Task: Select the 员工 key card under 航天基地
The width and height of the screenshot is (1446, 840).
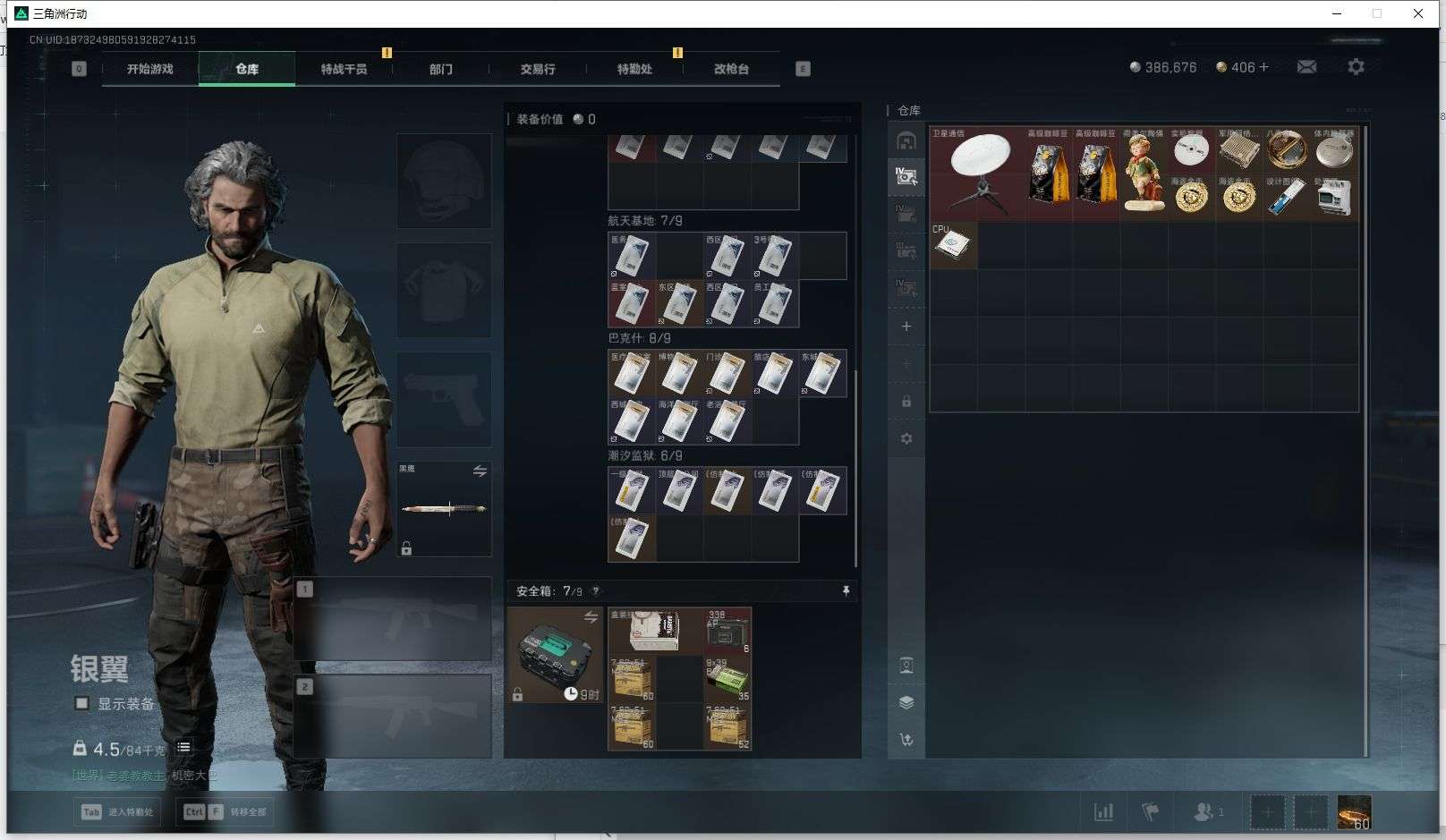Action: pos(775,303)
